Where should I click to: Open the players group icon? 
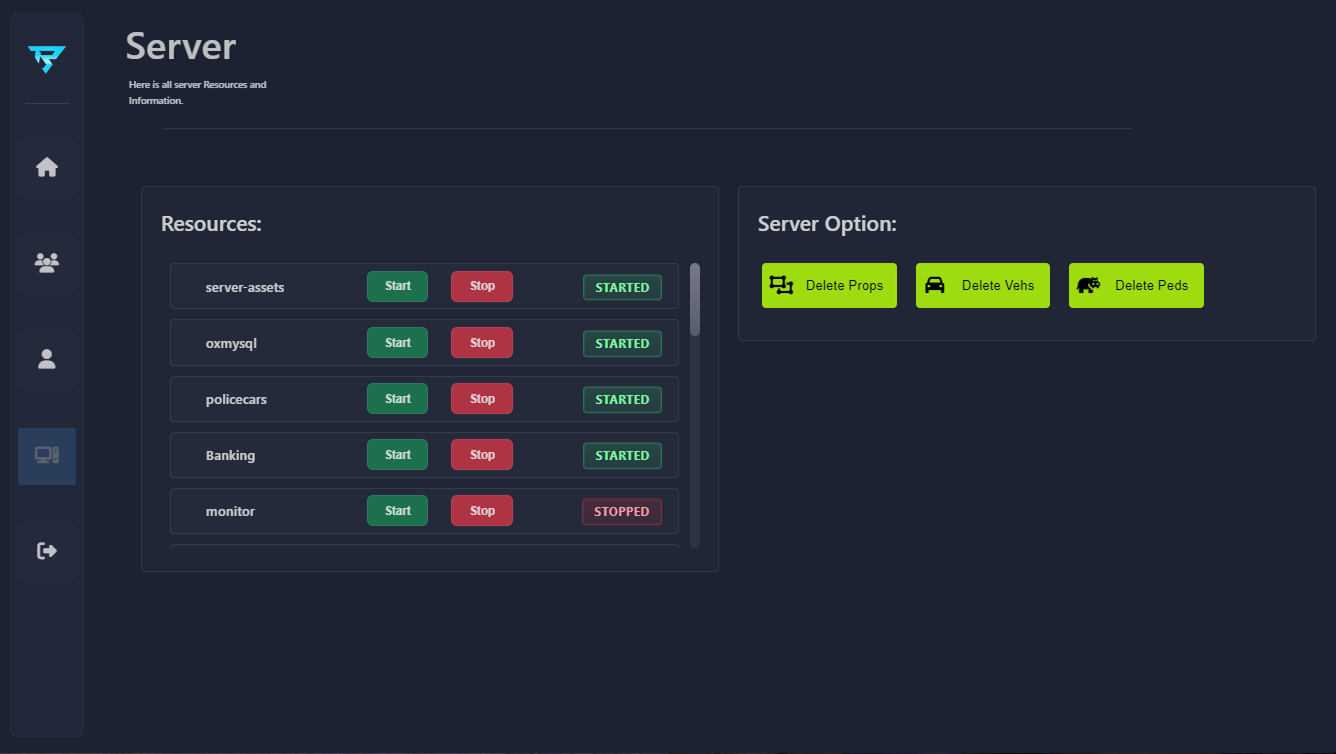click(x=47, y=263)
